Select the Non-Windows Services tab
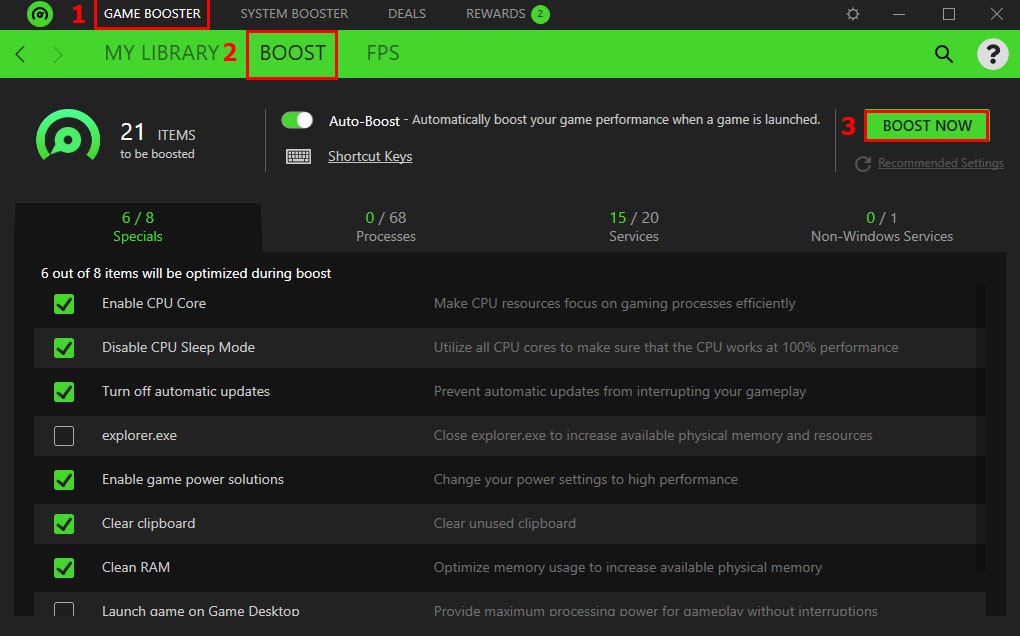Screen dimensions: 1020x636 click(x=882, y=227)
